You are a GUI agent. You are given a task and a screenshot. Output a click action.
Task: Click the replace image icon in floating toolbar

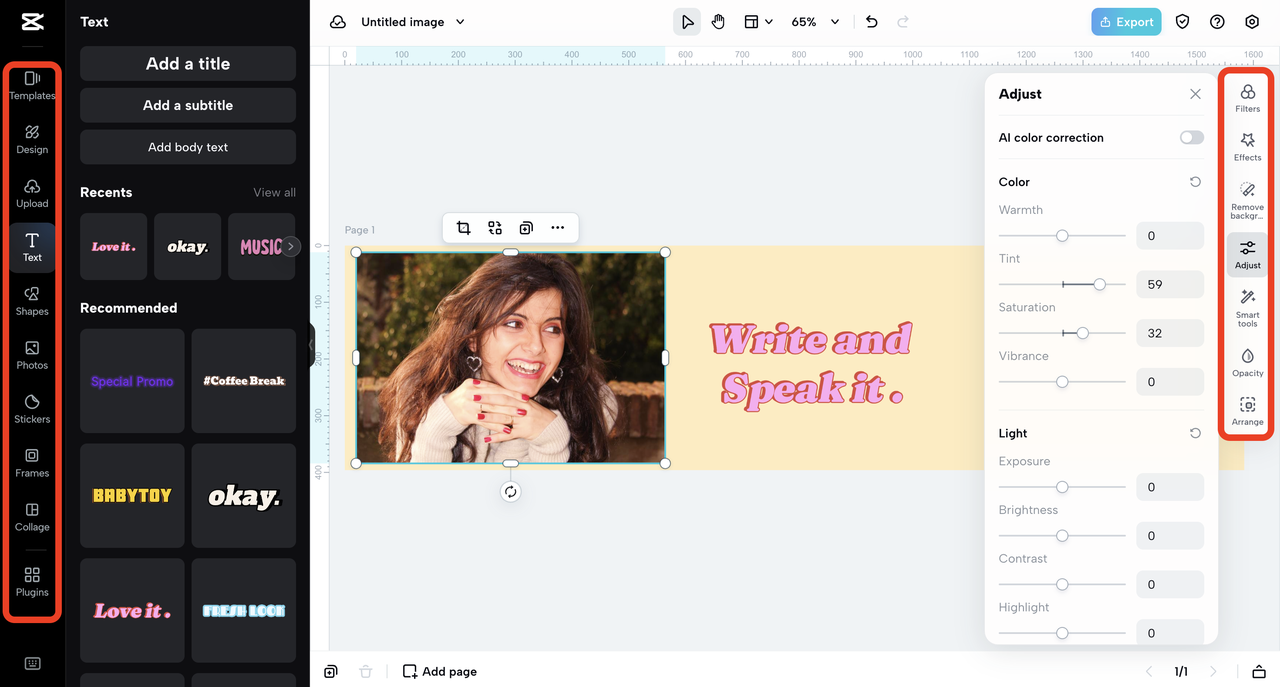click(495, 228)
